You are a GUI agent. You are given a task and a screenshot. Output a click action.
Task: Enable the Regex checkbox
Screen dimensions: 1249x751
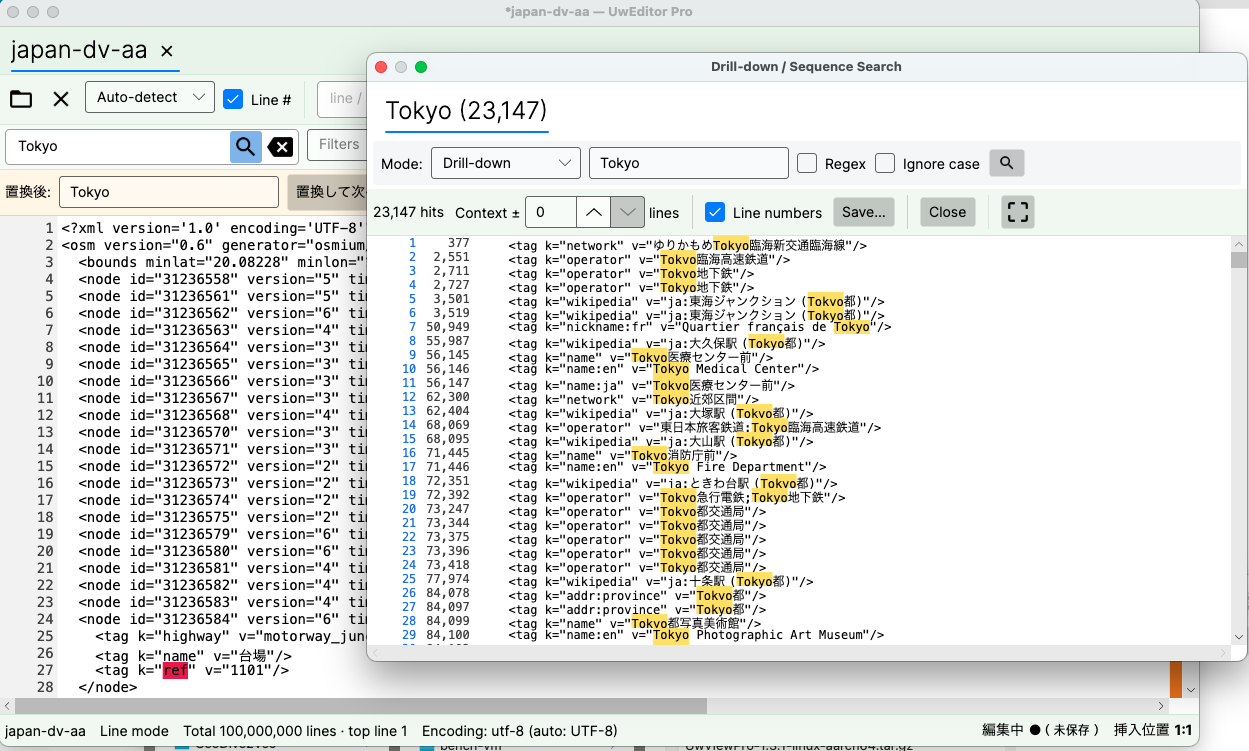(807, 163)
